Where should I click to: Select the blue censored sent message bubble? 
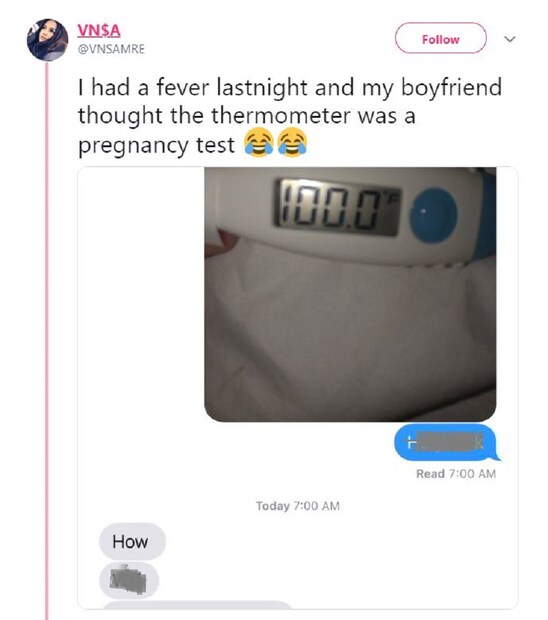click(x=447, y=442)
